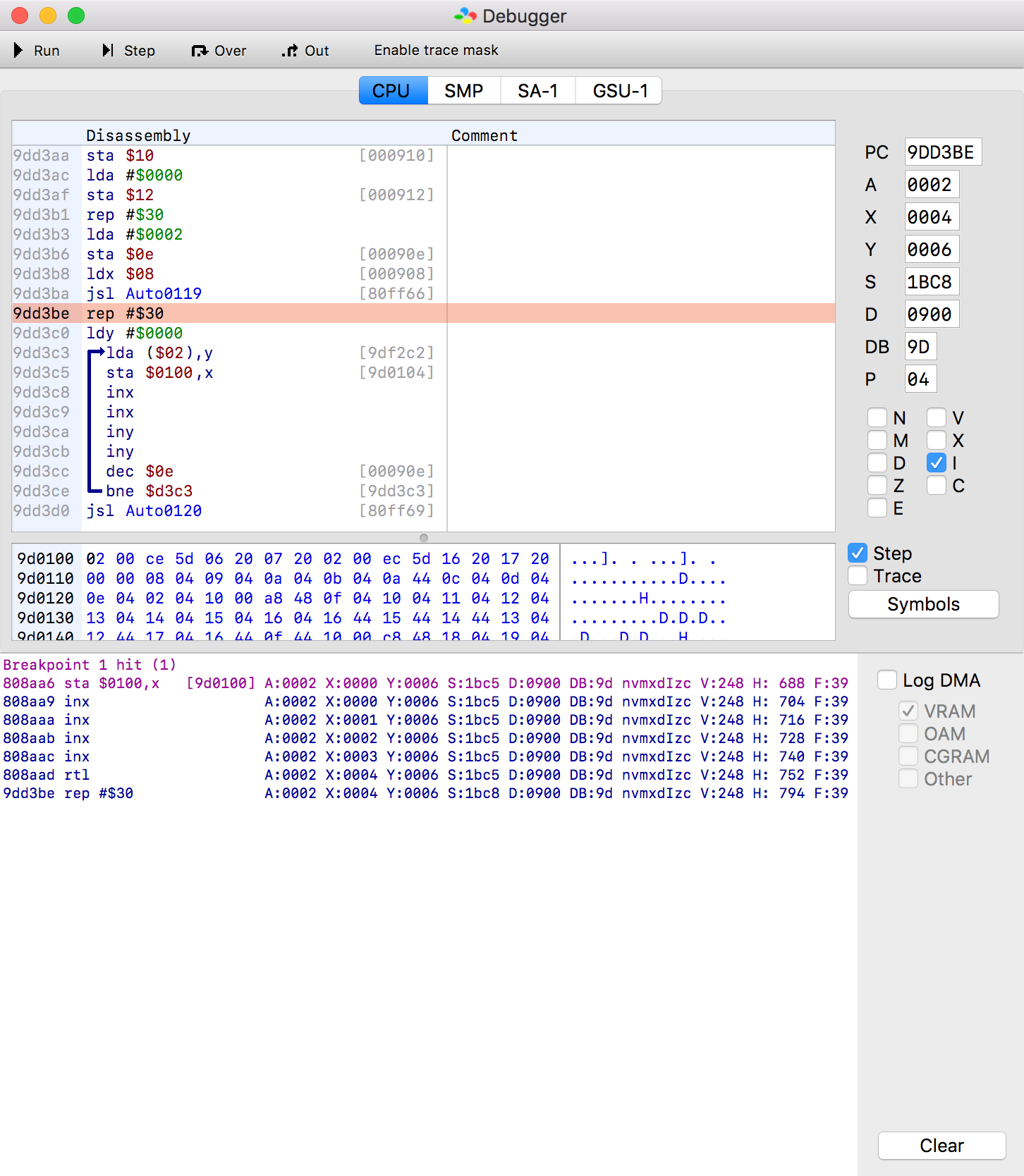Image resolution: width=1024 pixels, height=1176 pixels.
Task: Click the Run toolbar button
Action: (x=37, y=51)
